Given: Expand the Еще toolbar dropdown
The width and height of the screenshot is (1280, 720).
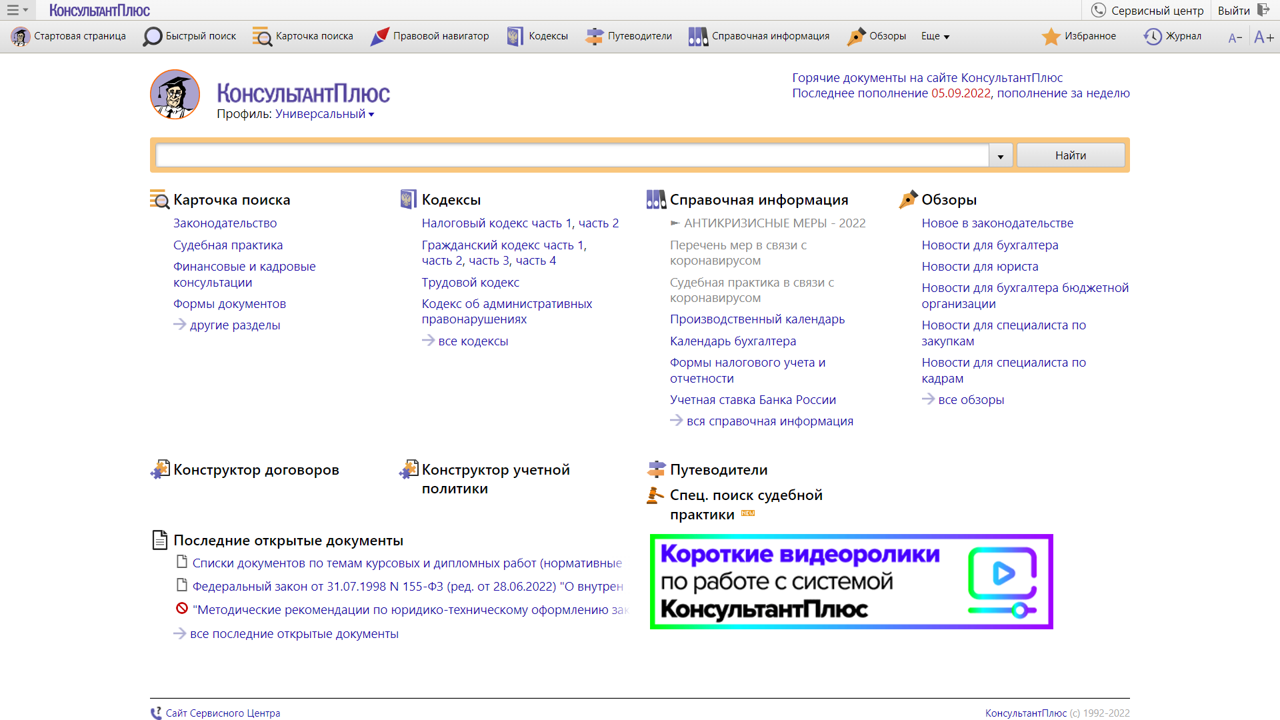Looking at the screenshot, I should point(935,36).
